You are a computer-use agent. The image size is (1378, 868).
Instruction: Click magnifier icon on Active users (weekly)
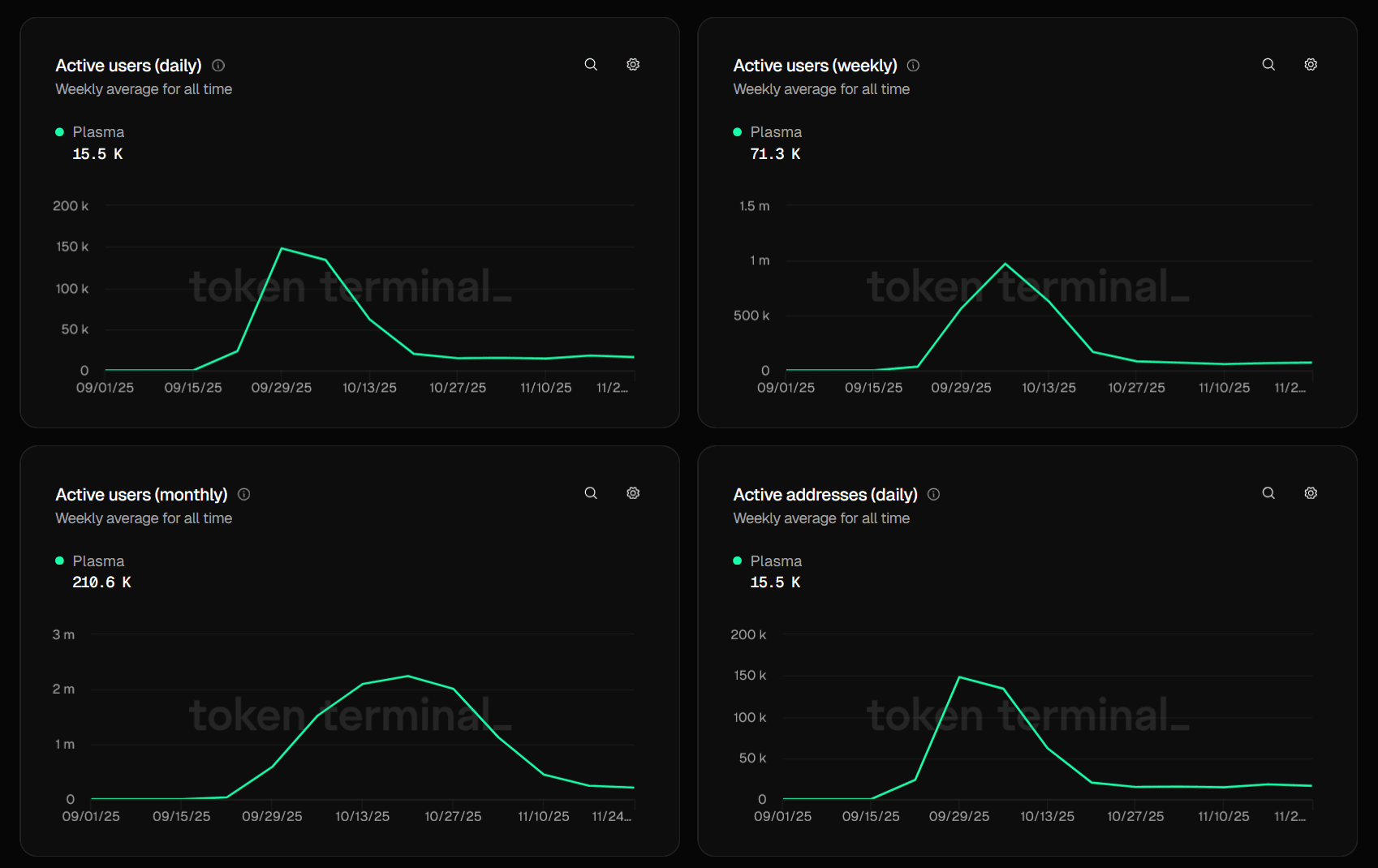[x=1268, y=65]
